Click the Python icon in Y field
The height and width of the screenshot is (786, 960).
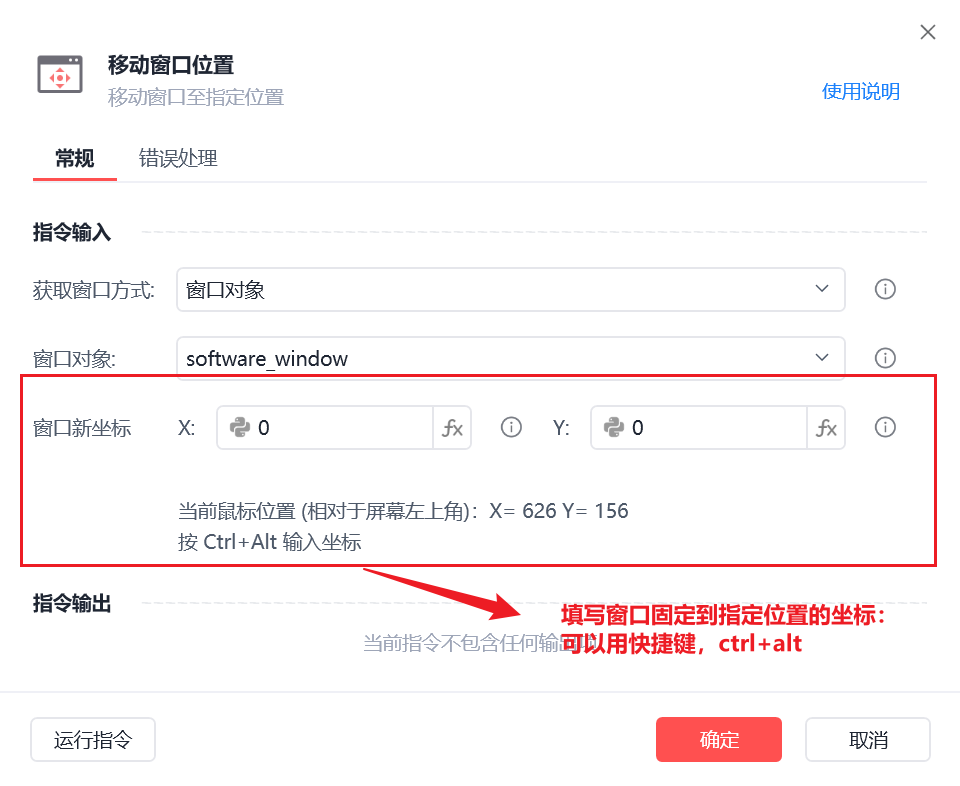613,427
